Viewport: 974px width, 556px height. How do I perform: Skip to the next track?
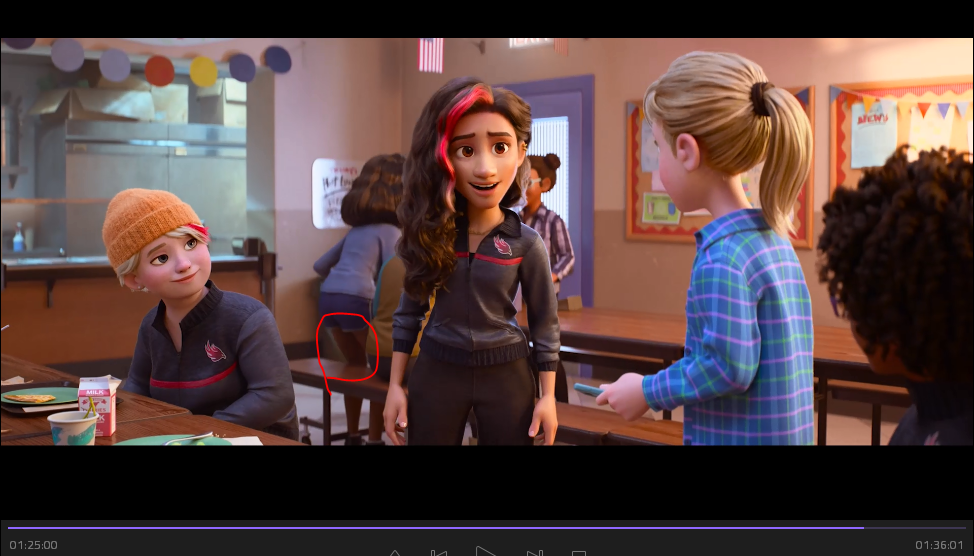[534, 552]
